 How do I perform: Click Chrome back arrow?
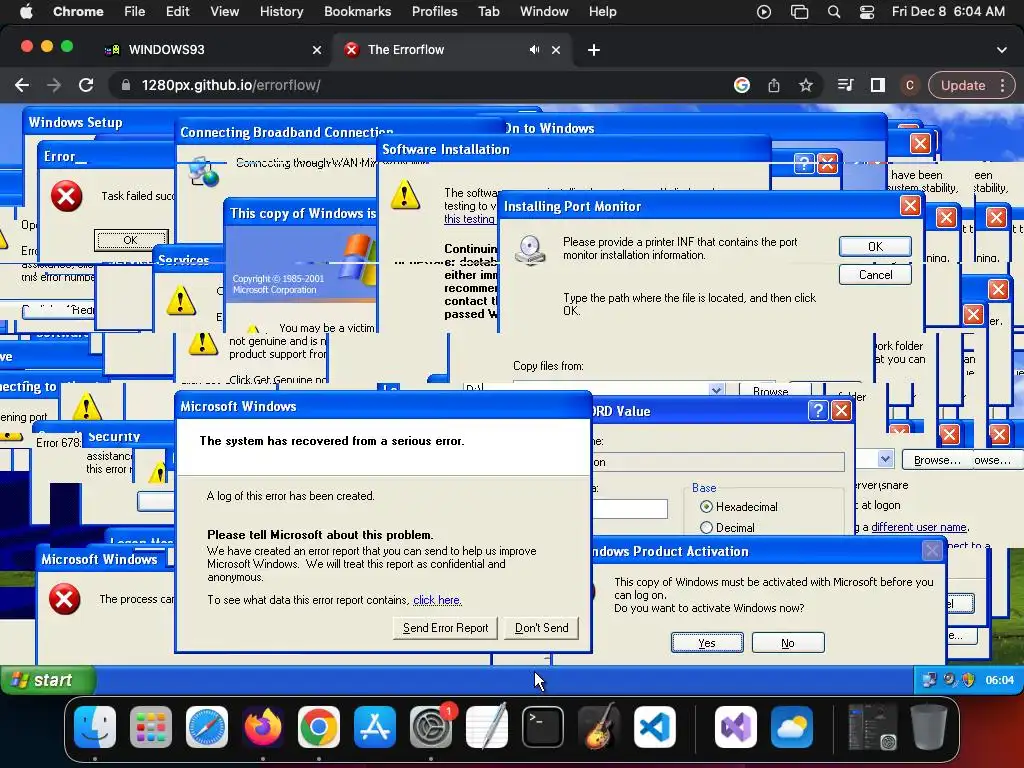coord(22,85)
